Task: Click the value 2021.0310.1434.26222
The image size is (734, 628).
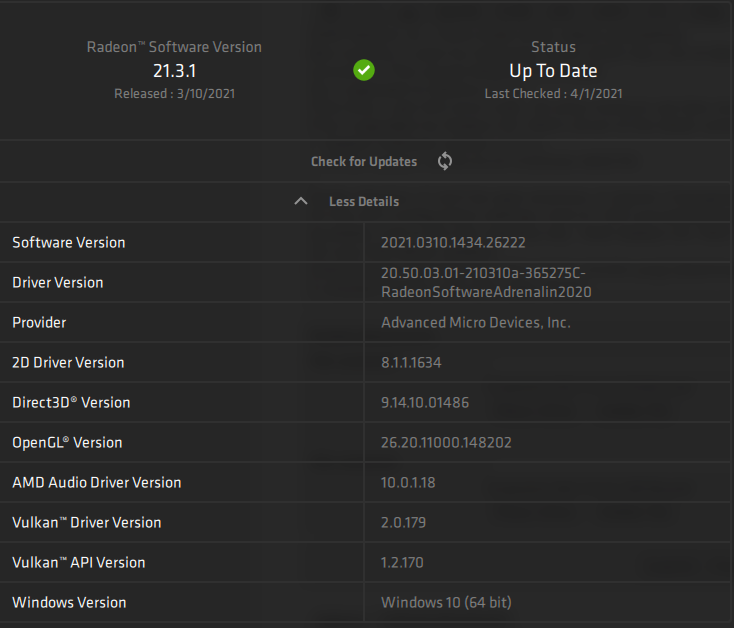Action: (x=453, y=242)
